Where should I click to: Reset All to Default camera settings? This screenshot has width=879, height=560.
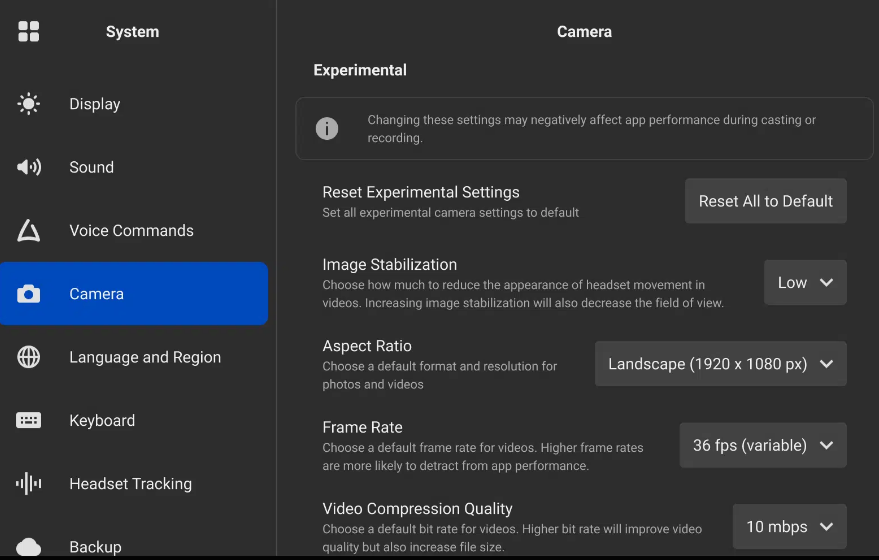766,201
